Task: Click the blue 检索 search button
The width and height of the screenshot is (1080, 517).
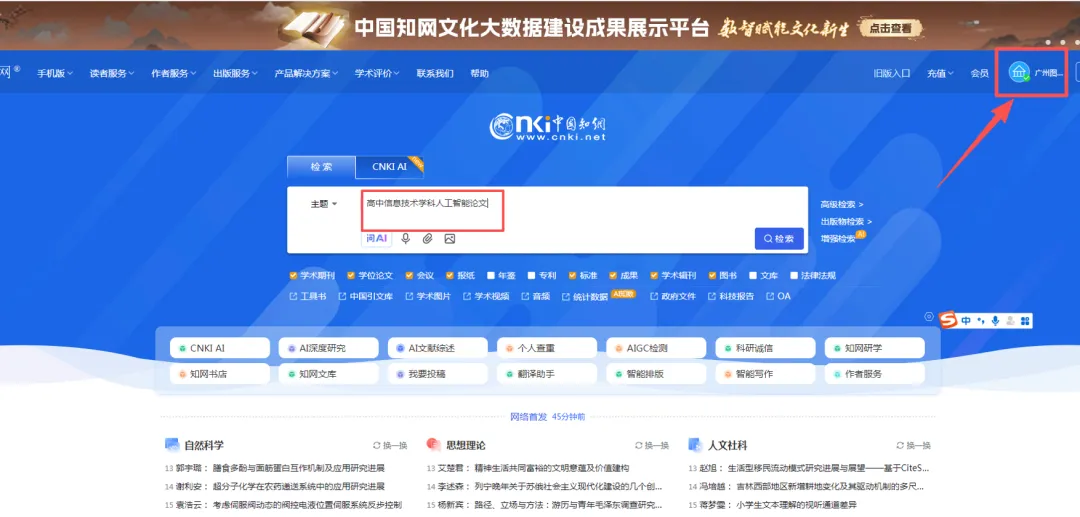Action: pos(779,239)
